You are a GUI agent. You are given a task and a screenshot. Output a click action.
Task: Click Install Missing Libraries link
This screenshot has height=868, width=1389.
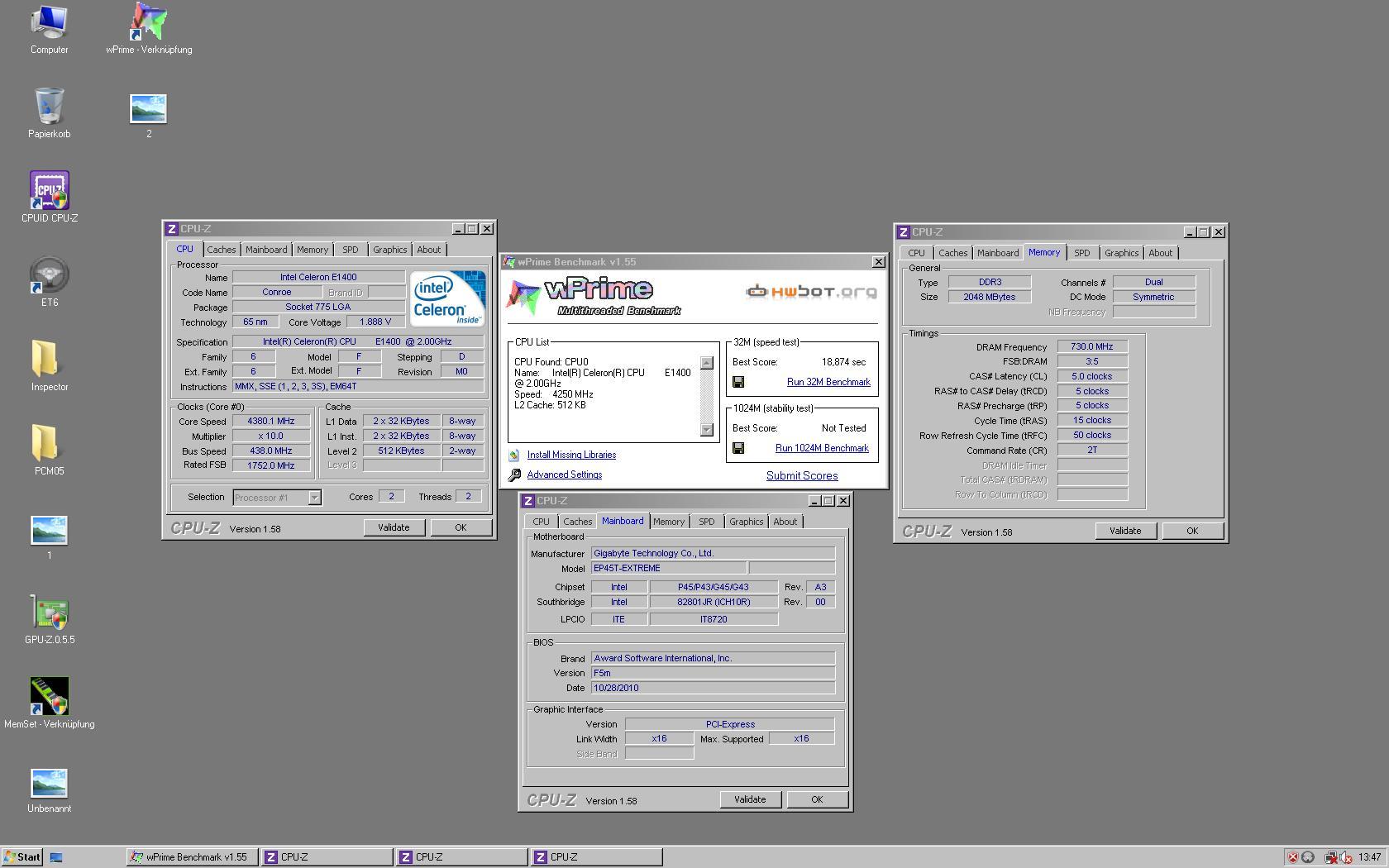571,455
